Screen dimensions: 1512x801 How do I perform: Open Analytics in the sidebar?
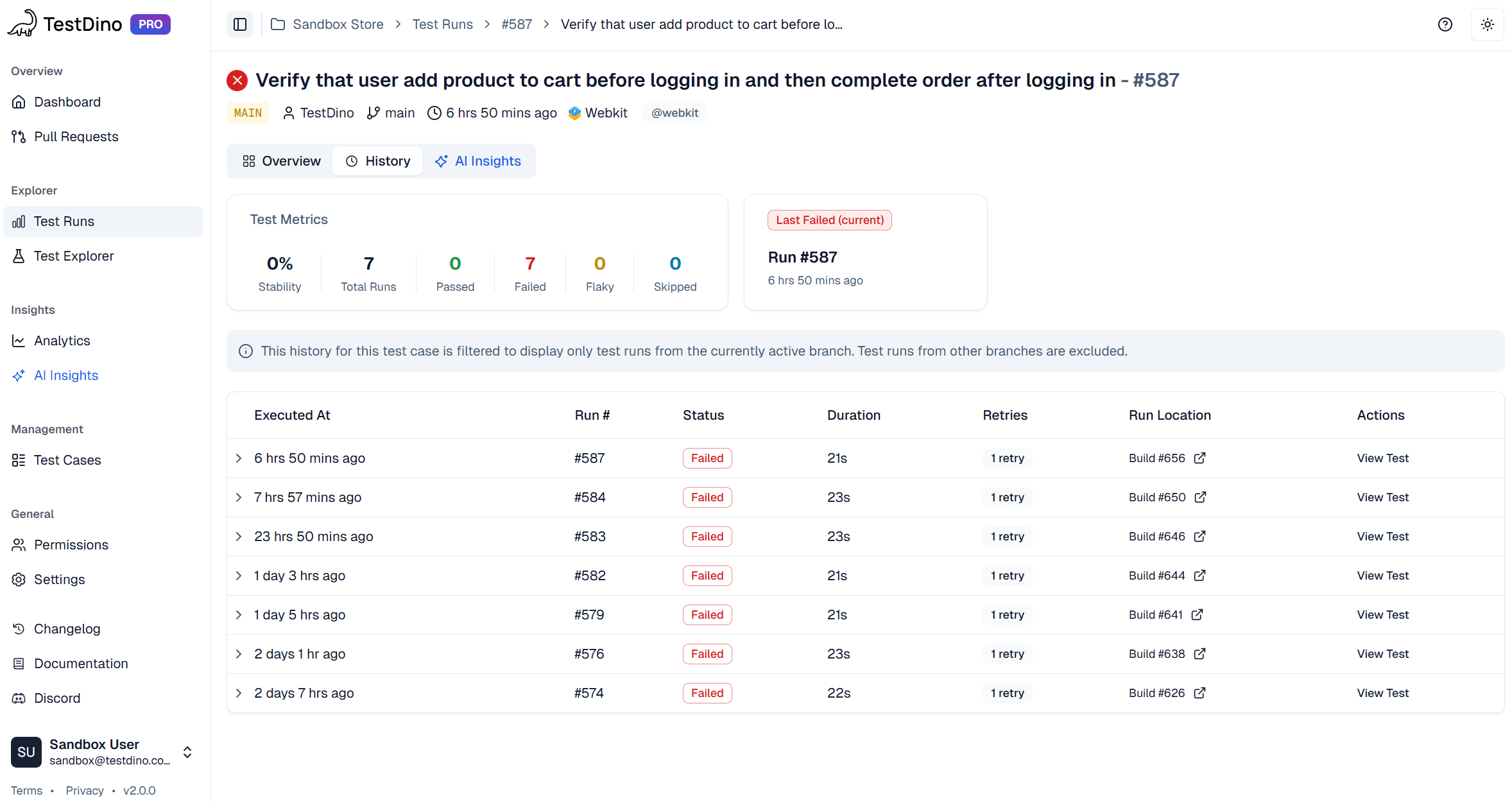[x=62, y=341]
